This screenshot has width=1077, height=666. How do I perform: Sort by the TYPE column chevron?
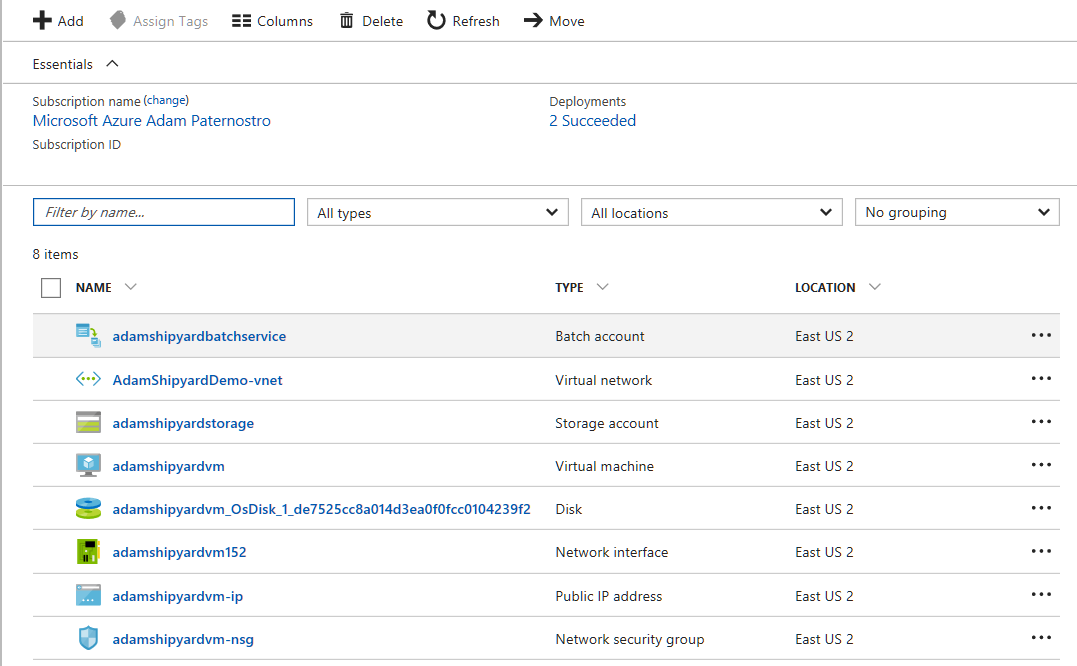click(x=602, y=287)
